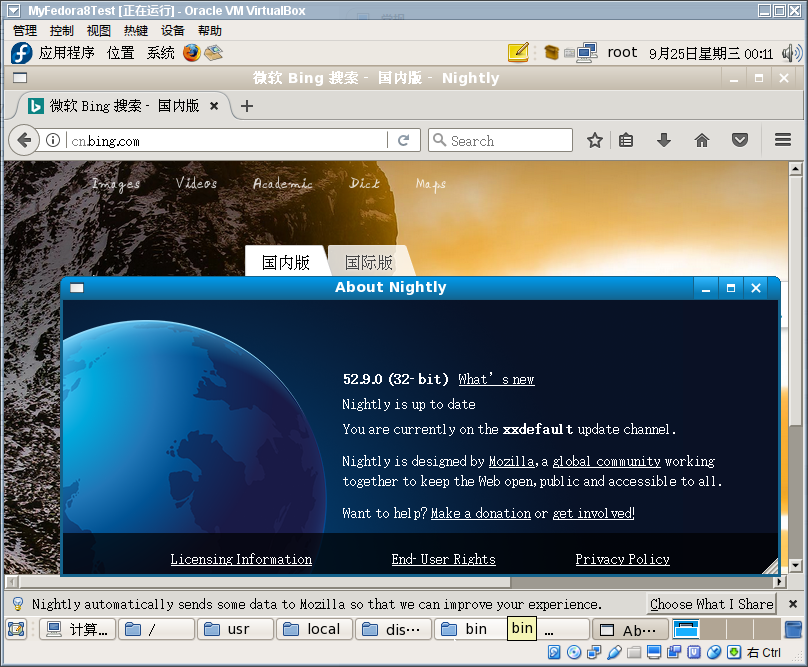Image resolution: width=808 pixels, height=667 pixels.
Task: Click the page vertical scrollbar down arrow
Action: [796, 565]
